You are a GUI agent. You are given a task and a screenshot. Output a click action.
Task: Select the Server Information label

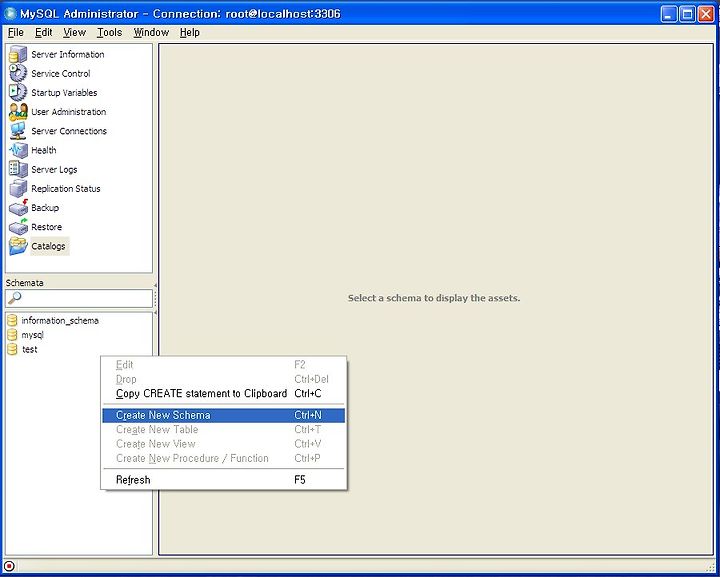point(68,54)
